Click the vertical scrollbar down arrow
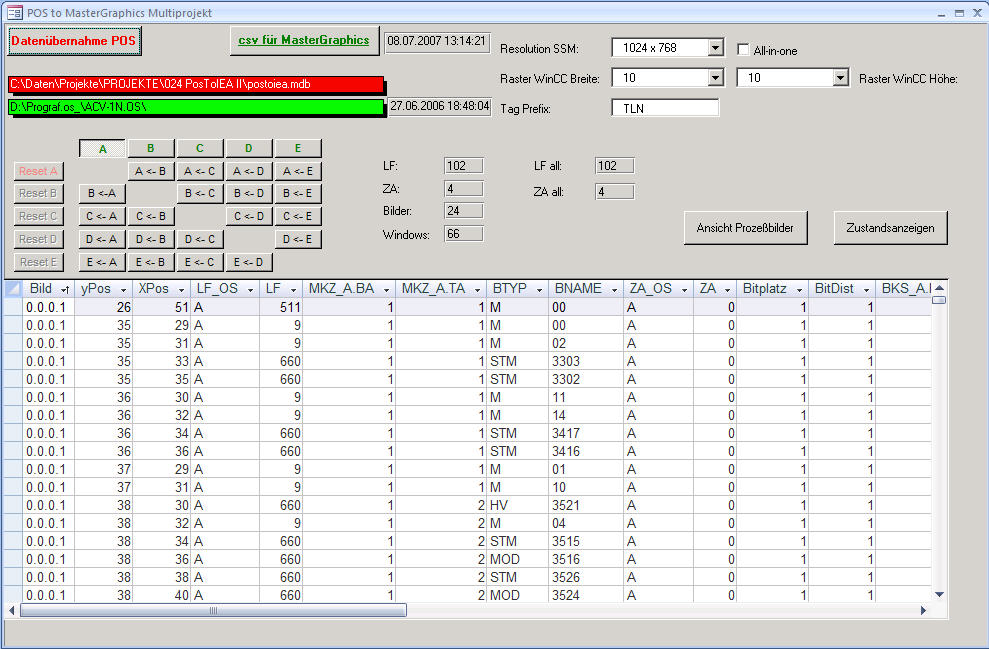 click(x=939, y=594)
